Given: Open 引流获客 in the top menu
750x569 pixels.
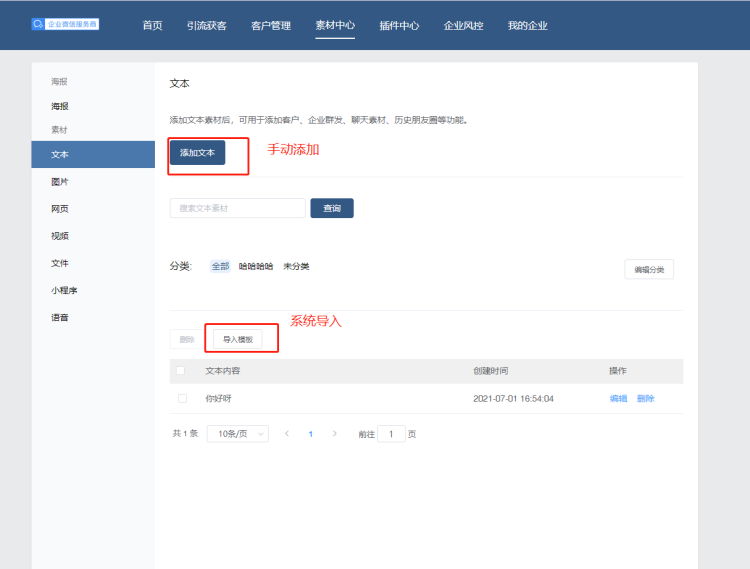Looking at the screenshot, I should (x=206, y=25).
